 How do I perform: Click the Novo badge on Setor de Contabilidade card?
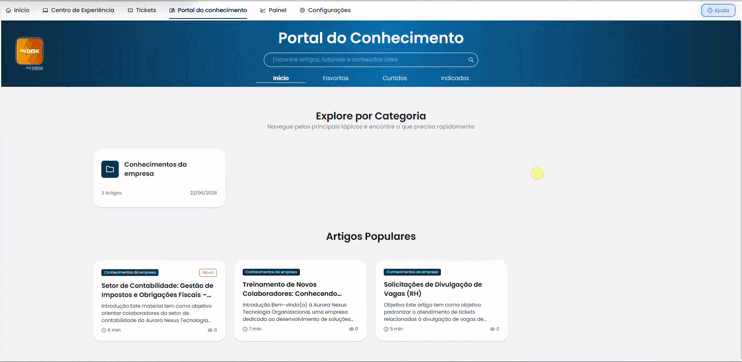click(208, 273)
